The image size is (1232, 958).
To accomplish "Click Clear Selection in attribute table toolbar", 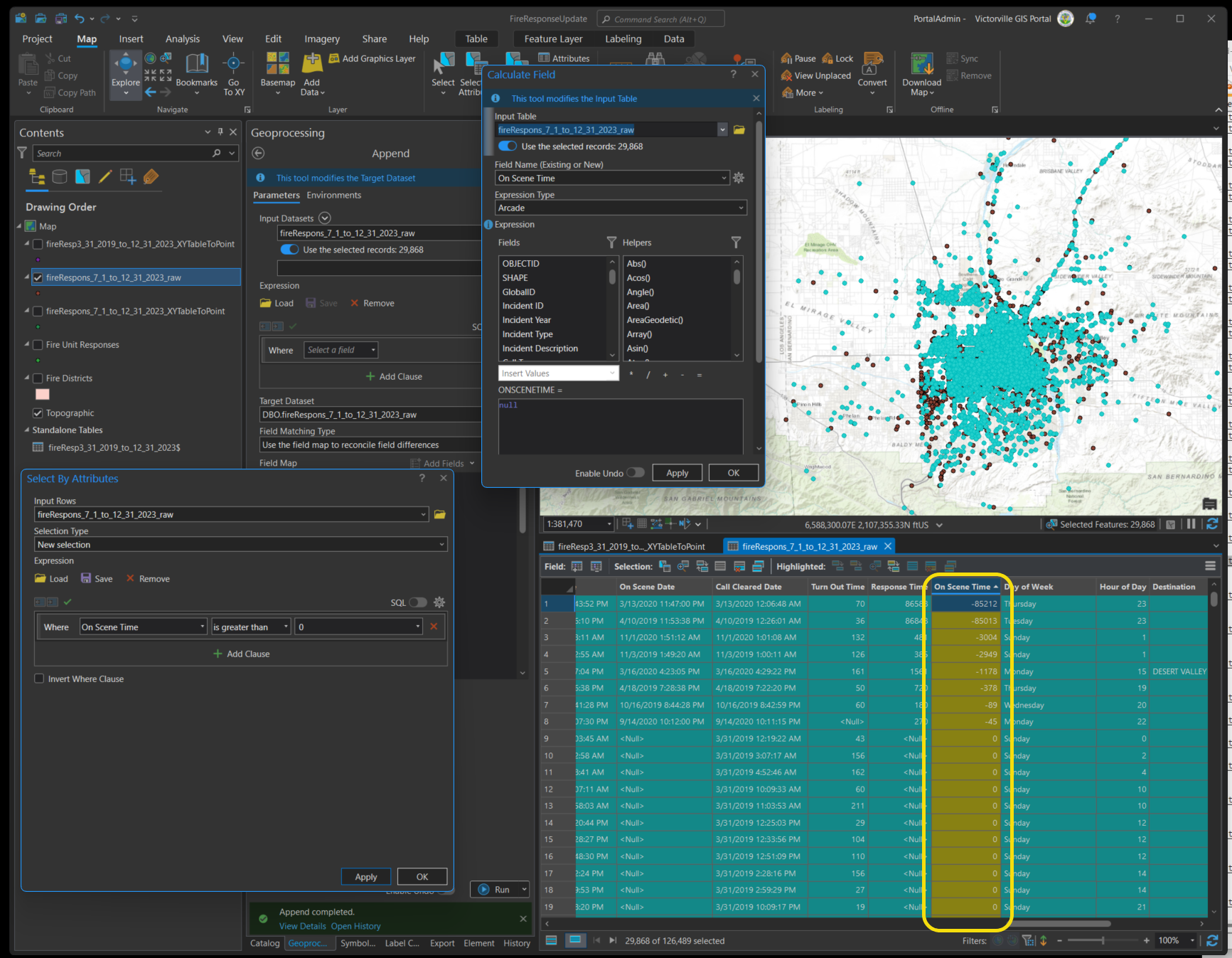I will (739, 566).
